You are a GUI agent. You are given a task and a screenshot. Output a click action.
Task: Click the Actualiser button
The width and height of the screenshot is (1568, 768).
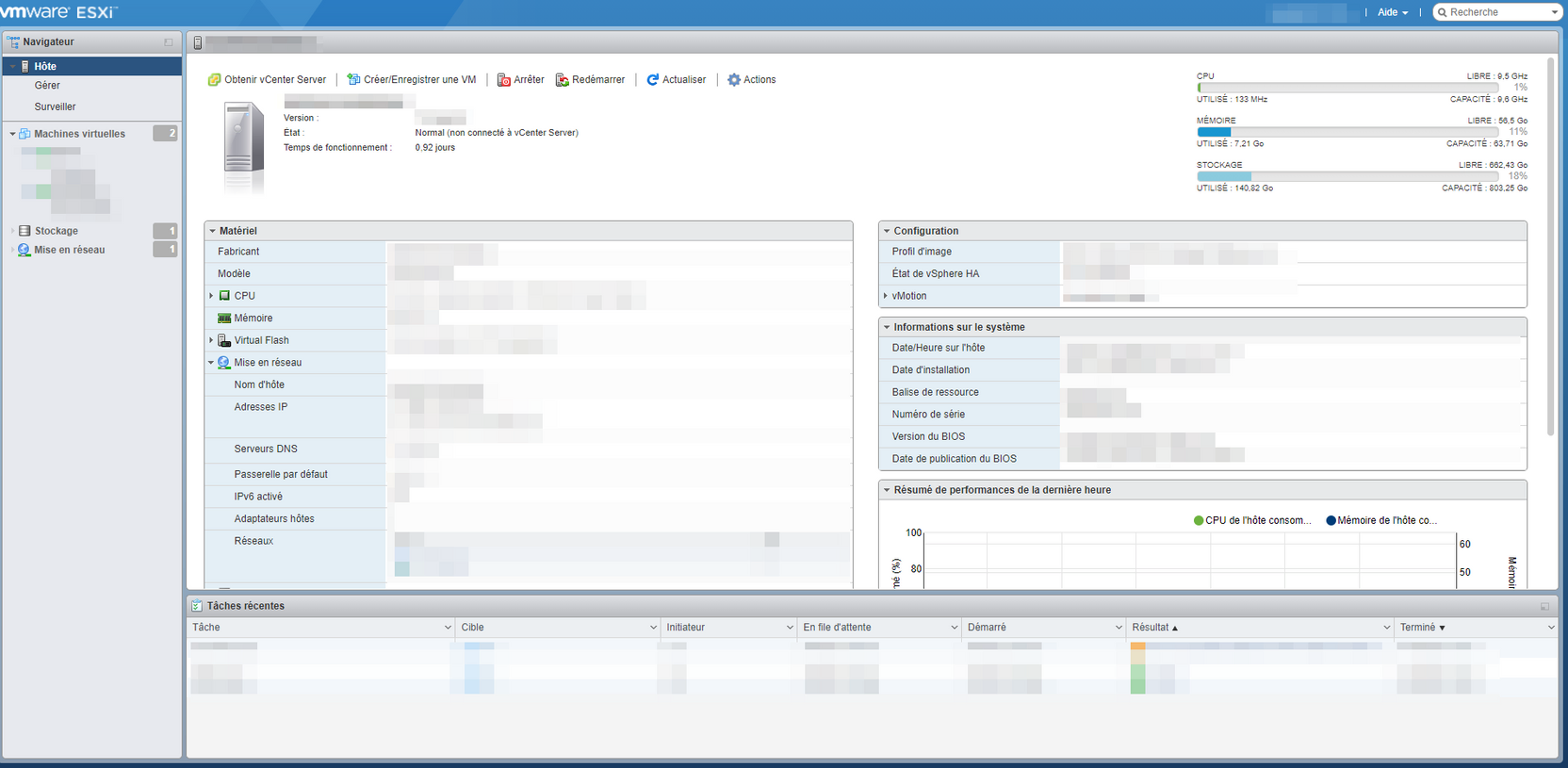677,80
